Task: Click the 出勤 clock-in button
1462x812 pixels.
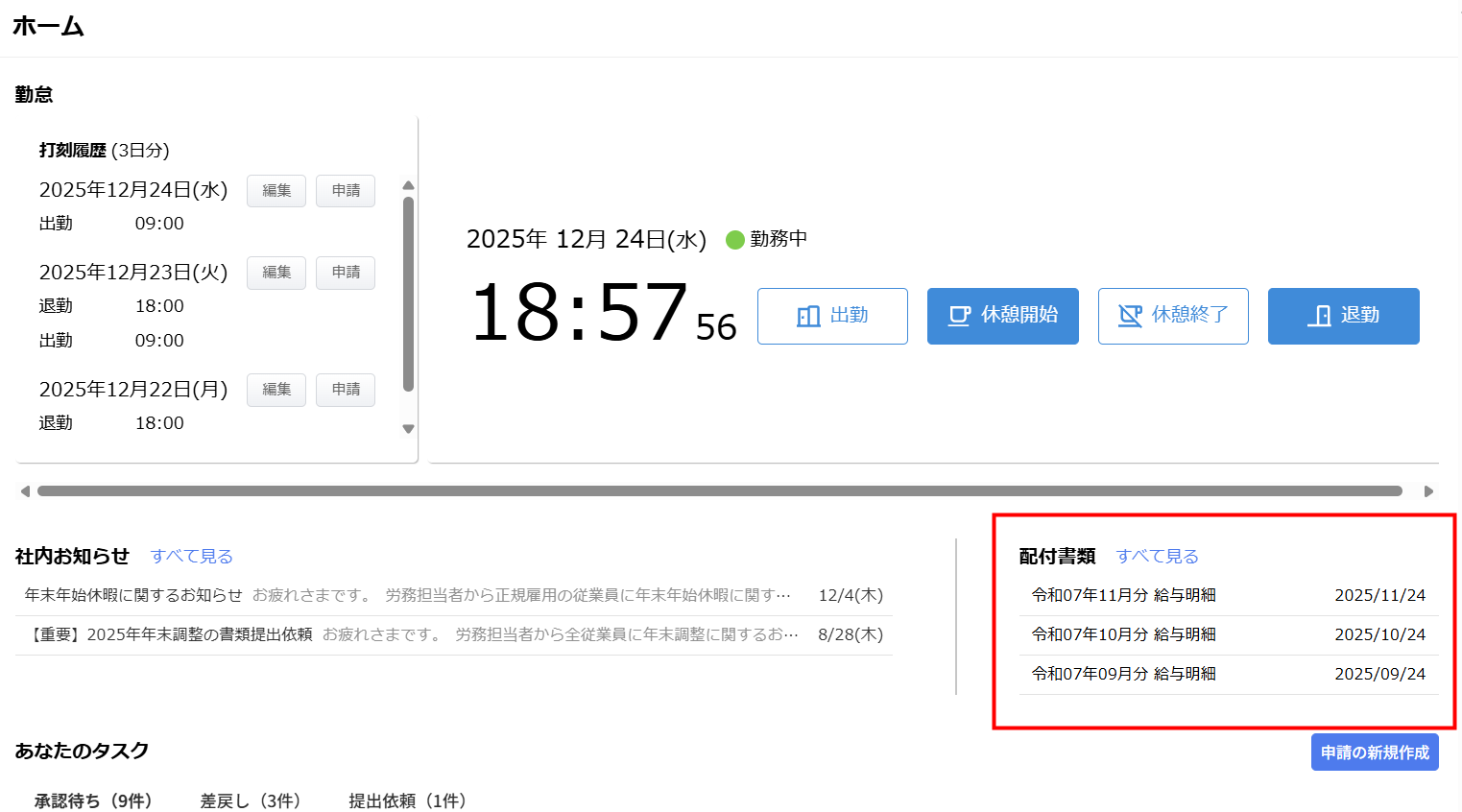Action: [x=832, y=316]
